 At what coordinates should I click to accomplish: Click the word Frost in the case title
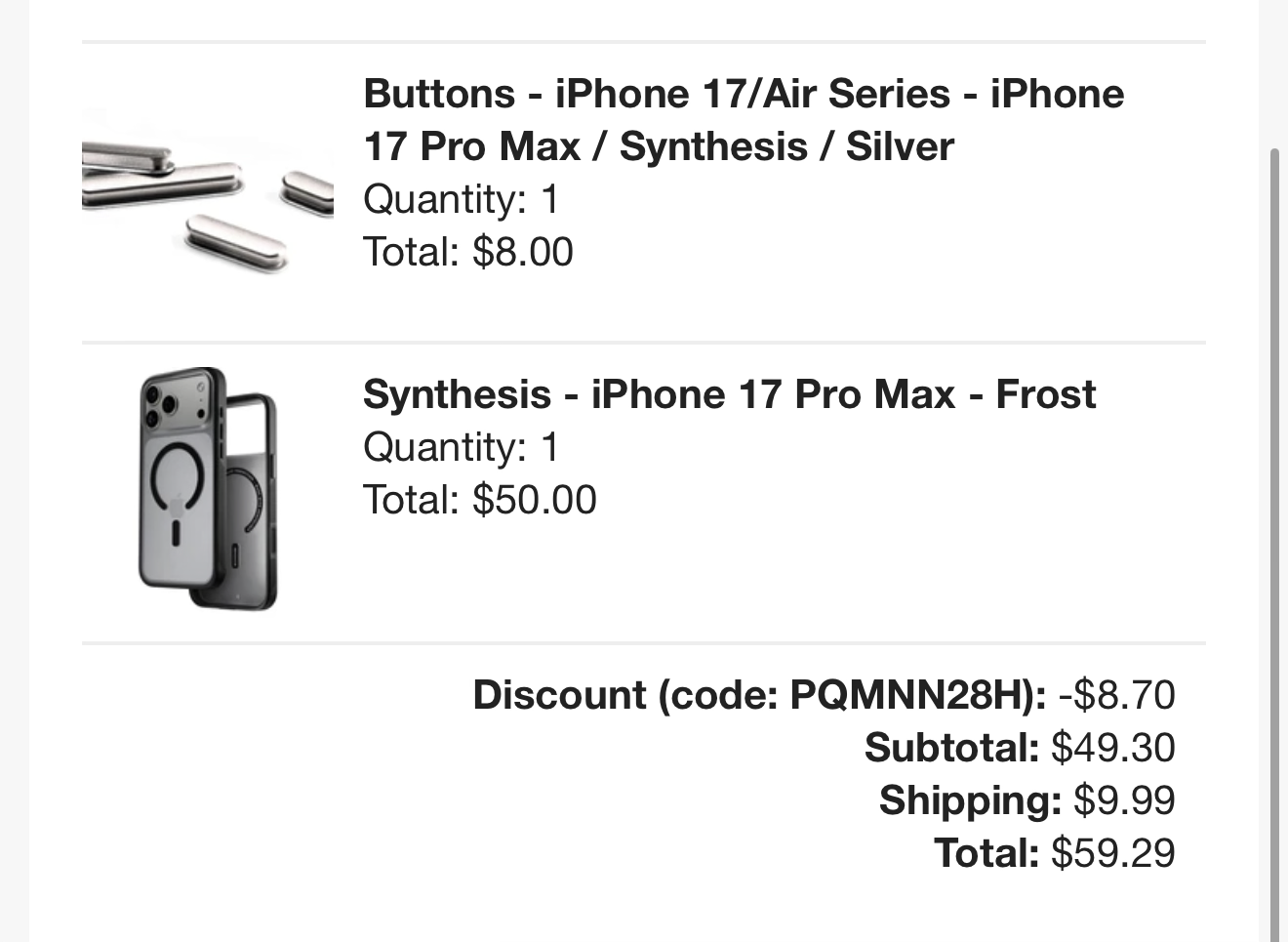tap(1045, 395)
